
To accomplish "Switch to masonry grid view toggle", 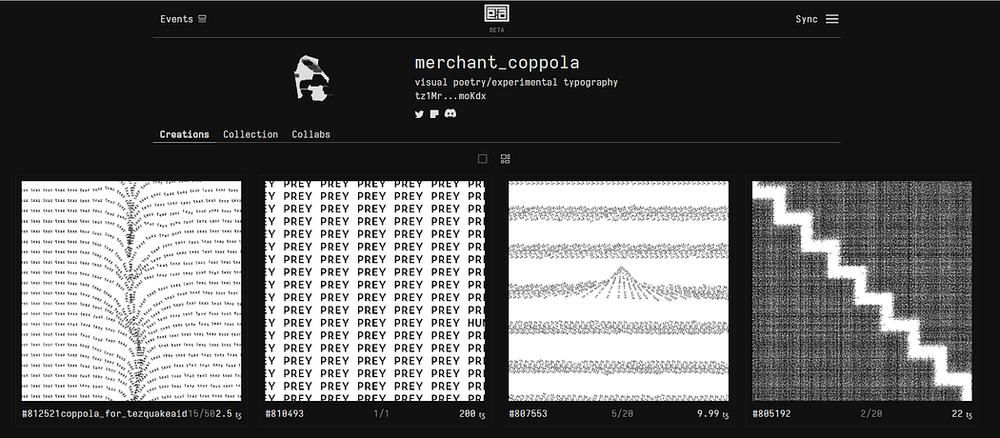I will click(x=506, y=158).
